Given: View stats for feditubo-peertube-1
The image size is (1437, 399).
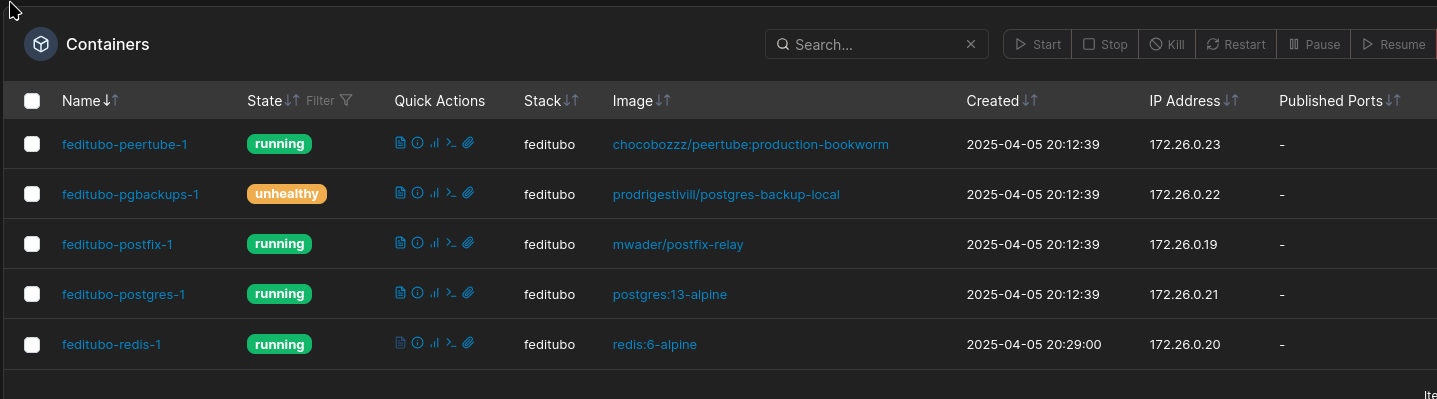Looking at the screenshot, I should 434,144.
